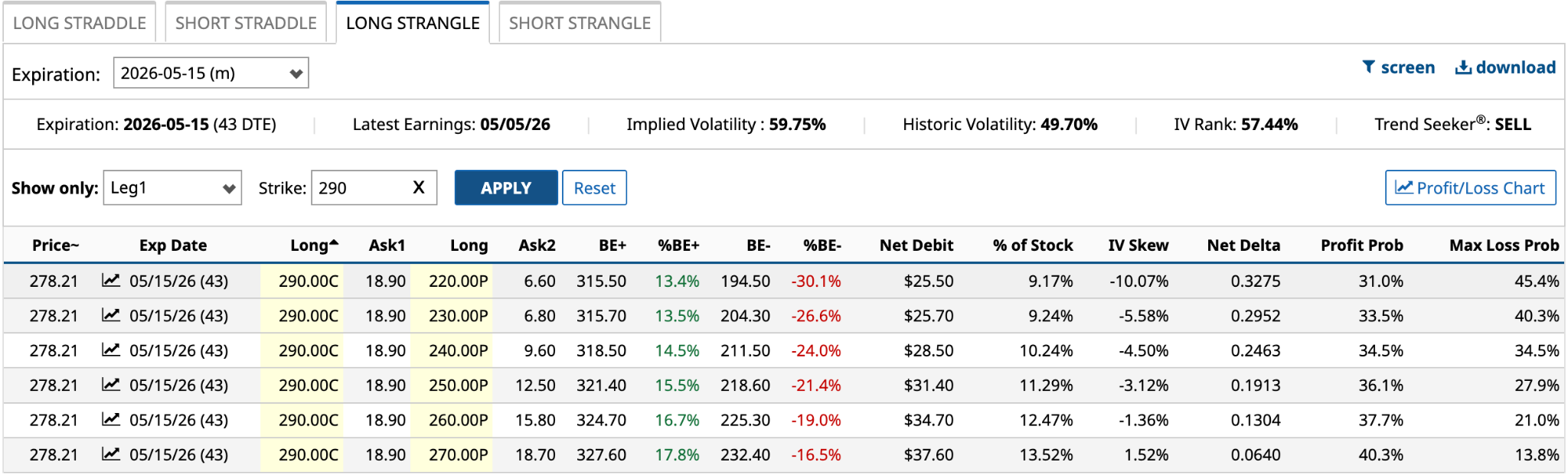1568x475 pixels.
Task: Sort table by Profit Prob column
Action: [x=1361, y=246]
